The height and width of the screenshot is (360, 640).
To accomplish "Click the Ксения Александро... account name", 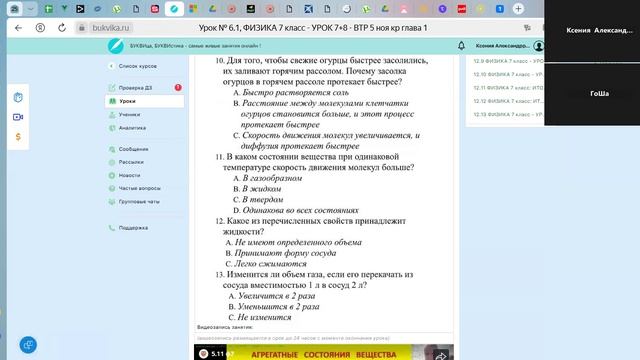I will pyautogui.click(x=502, y=46).
